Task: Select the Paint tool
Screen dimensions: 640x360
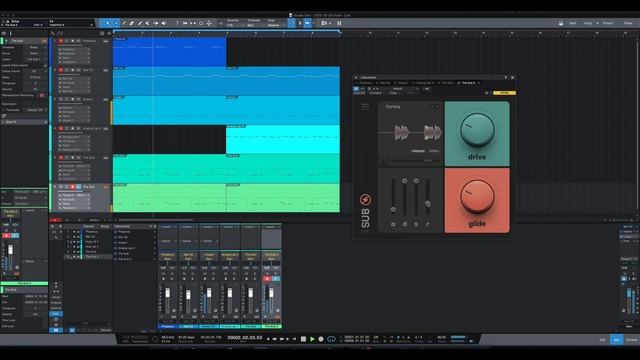Action: [140, 23]
